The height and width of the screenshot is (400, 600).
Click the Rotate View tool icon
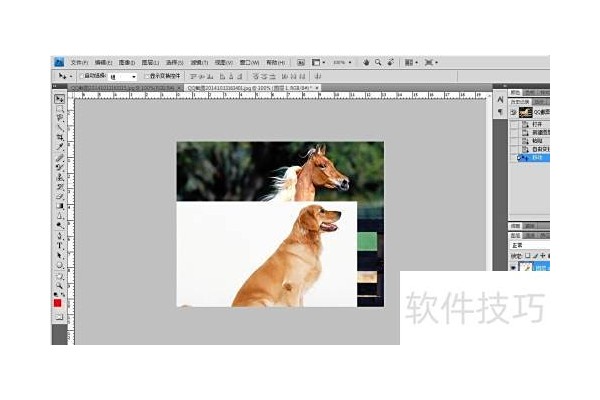coord(390,62)
